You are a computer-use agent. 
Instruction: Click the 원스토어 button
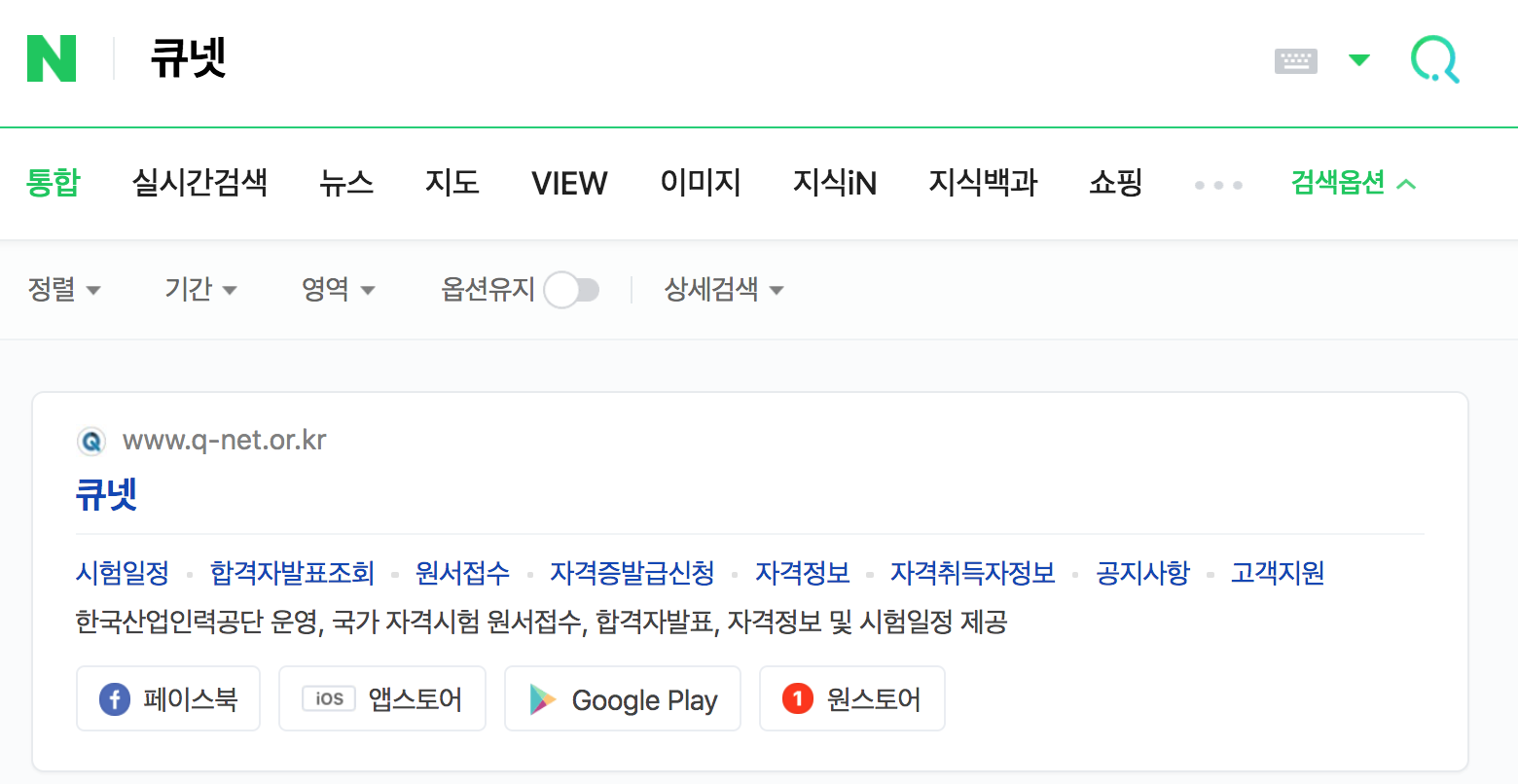[852, 698]
